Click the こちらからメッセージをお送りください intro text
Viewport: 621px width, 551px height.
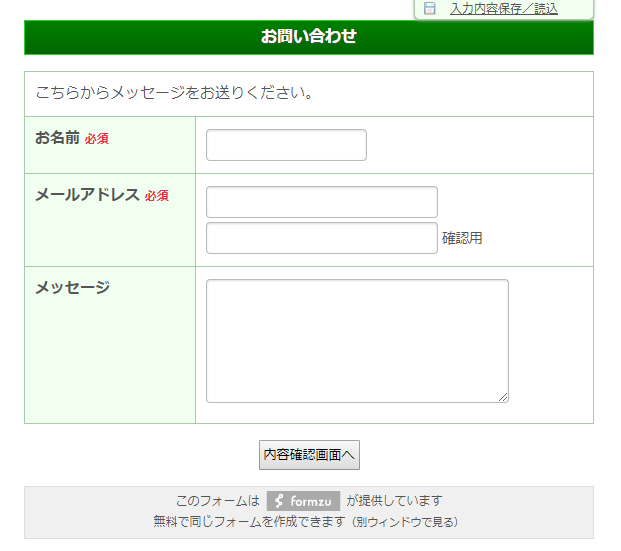coord(175,94)
